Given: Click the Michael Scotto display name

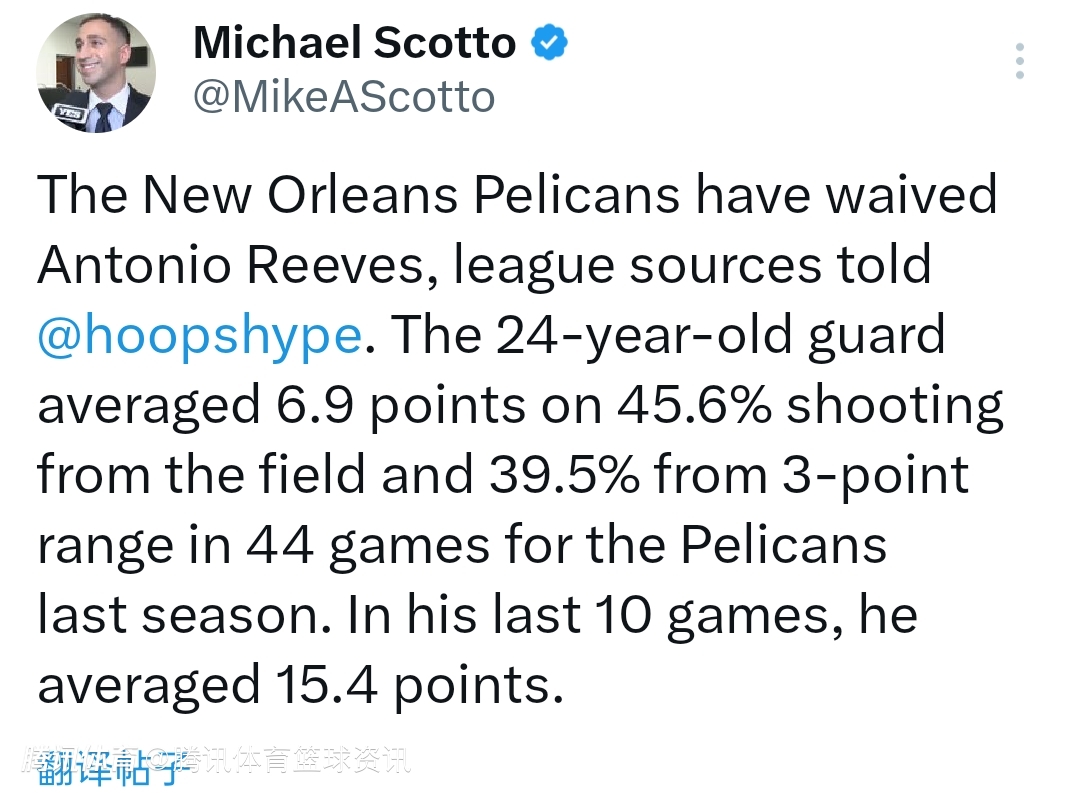Looking at the screenshot, I should point(354,43).
